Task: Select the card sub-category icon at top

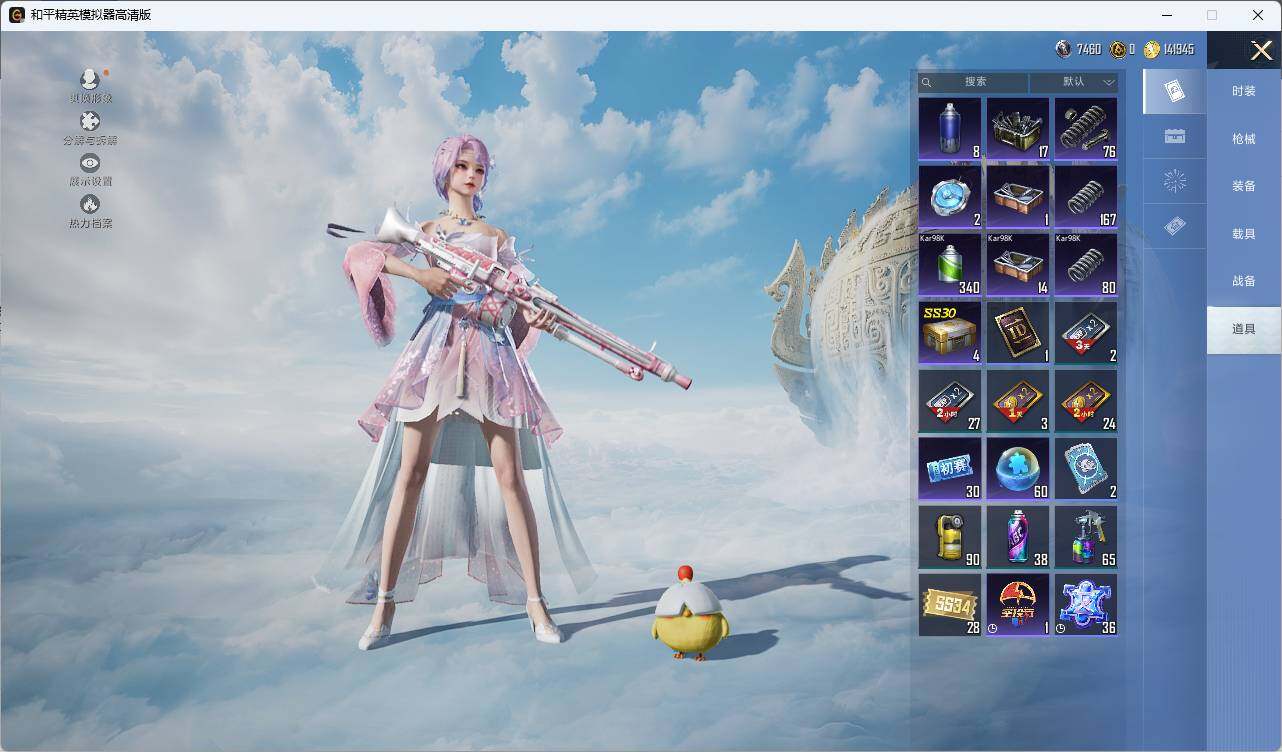Action: tap(1175, 91)
